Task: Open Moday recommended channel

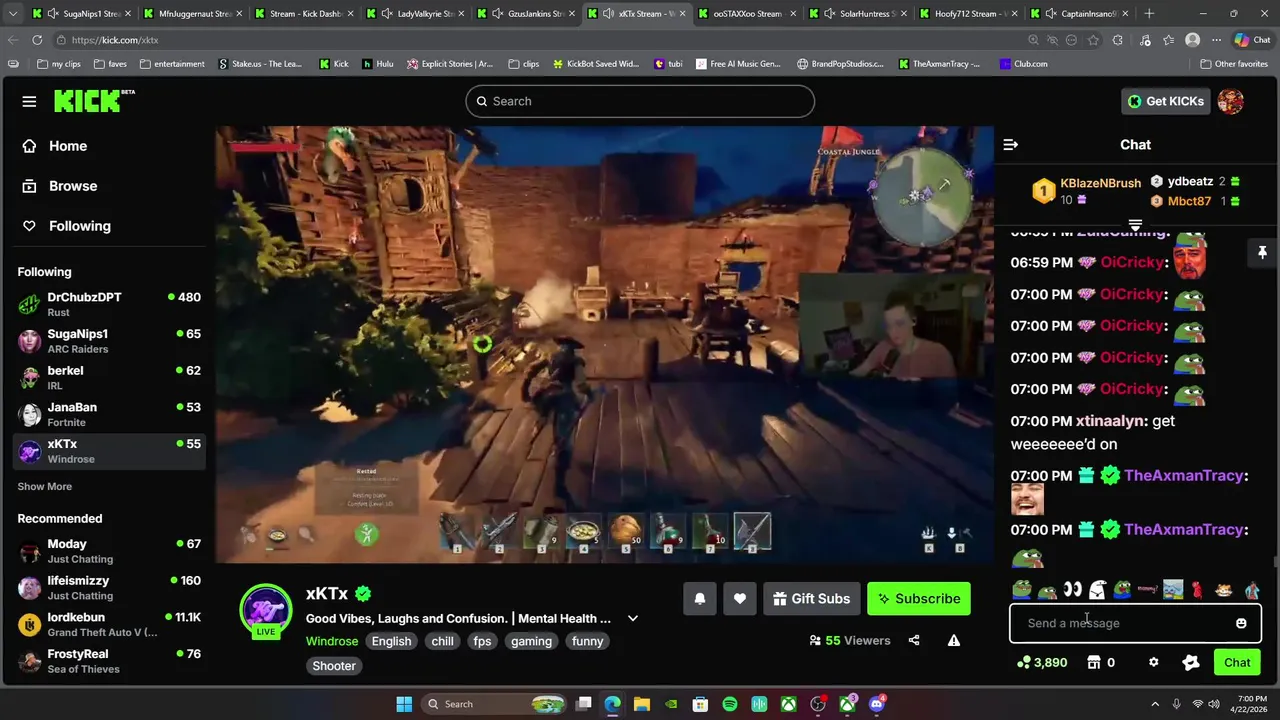Action: 110,551
